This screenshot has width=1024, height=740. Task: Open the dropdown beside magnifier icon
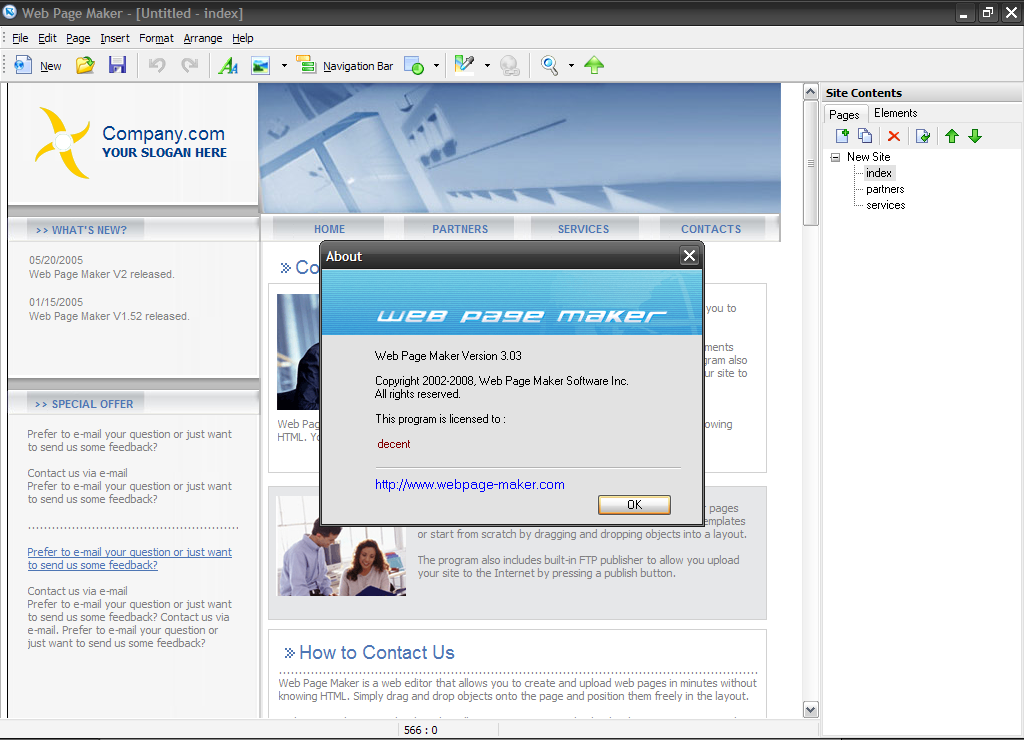point(571,65)
